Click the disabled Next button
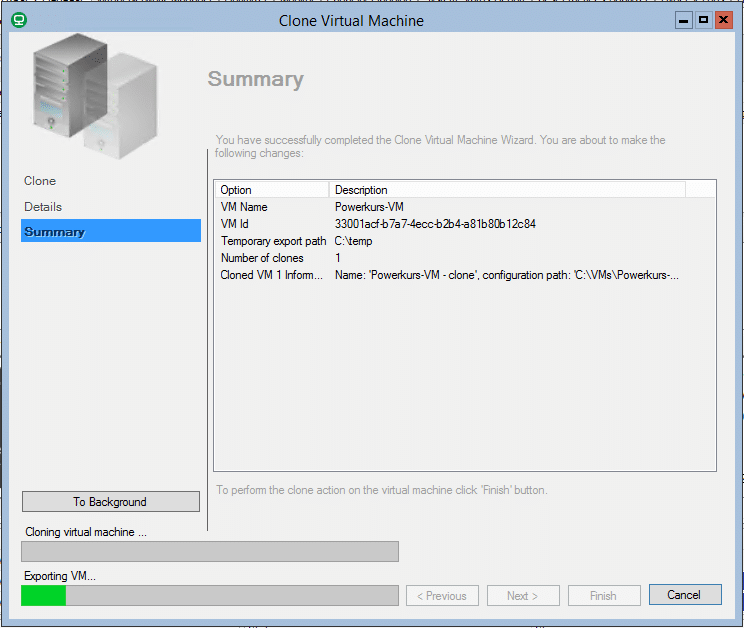 coord(523,595)
